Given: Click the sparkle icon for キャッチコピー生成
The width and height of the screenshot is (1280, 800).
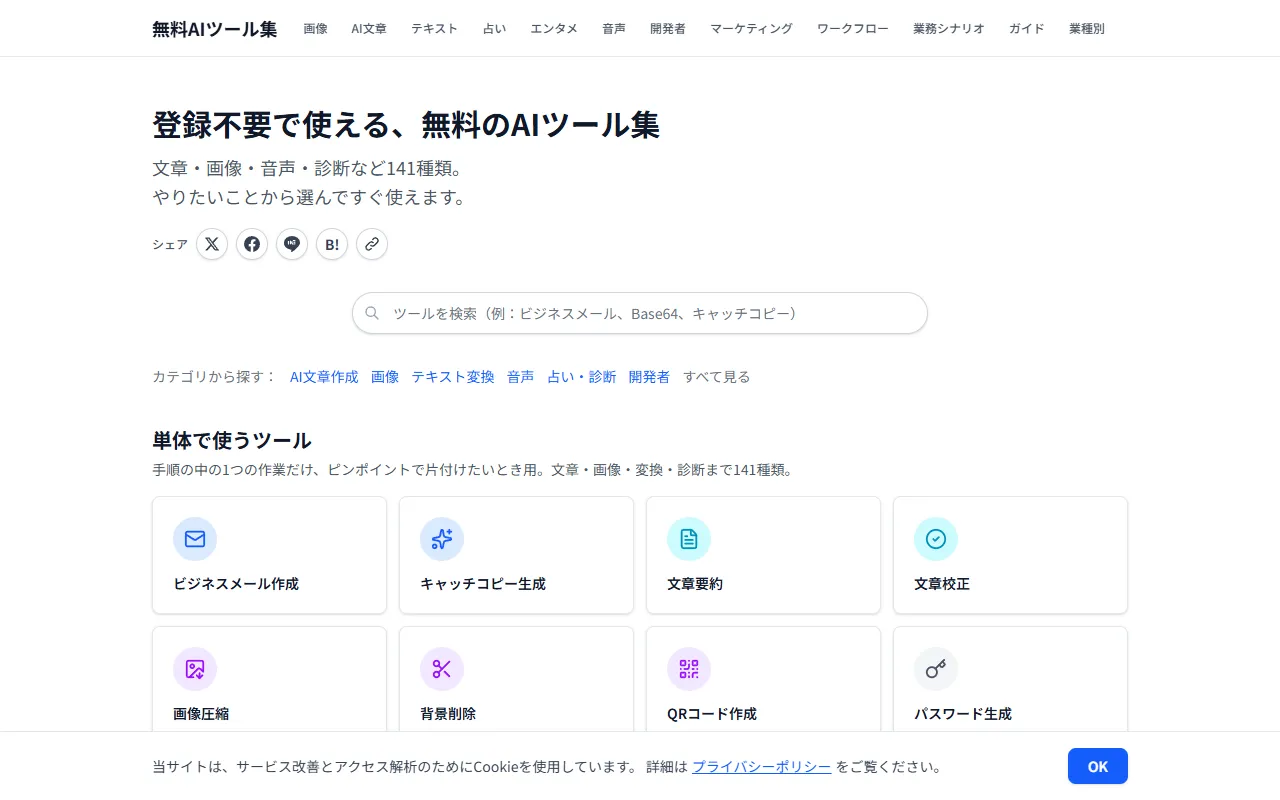Looking at the screenshot, I should (442, 539).
